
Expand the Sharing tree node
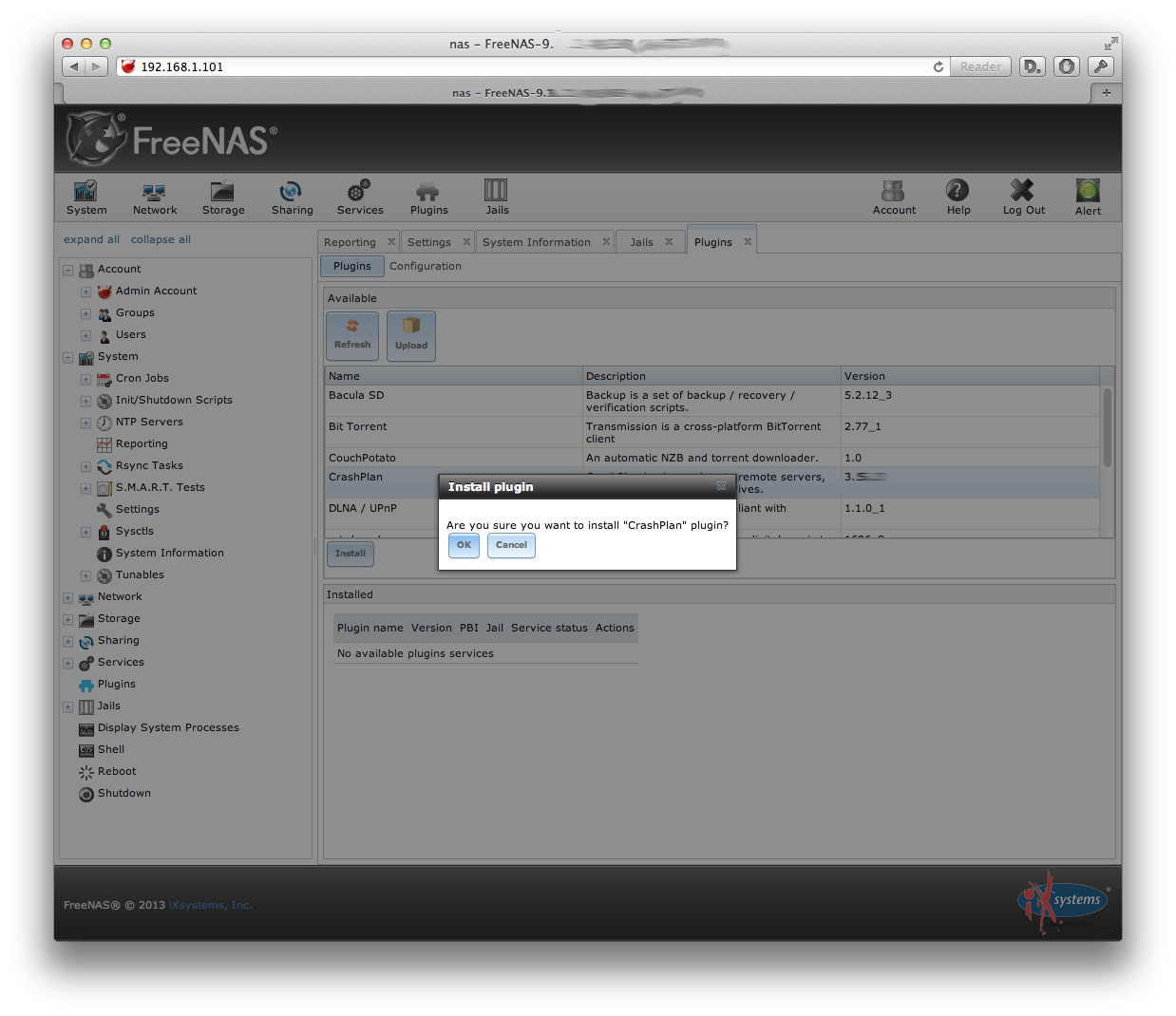[68, 641]
